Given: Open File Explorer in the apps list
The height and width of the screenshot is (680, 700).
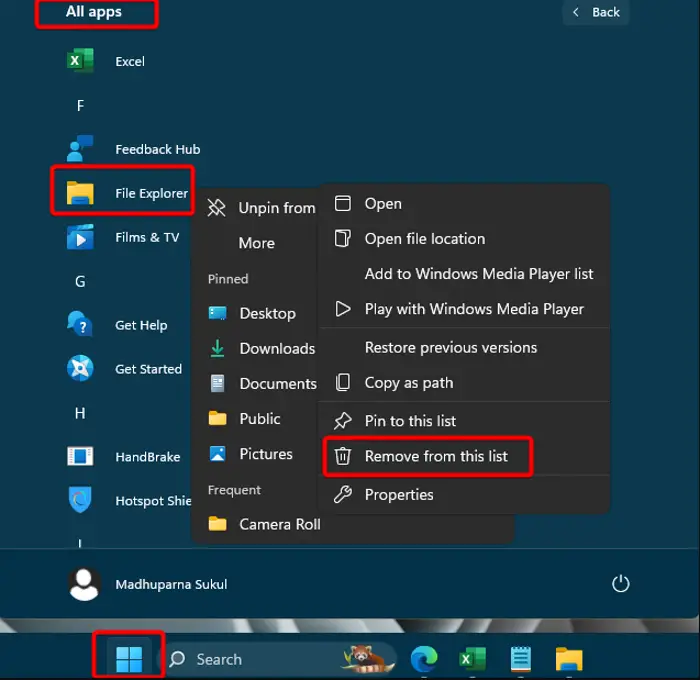Looking at the screenshot, I should (x=127, y=193).
